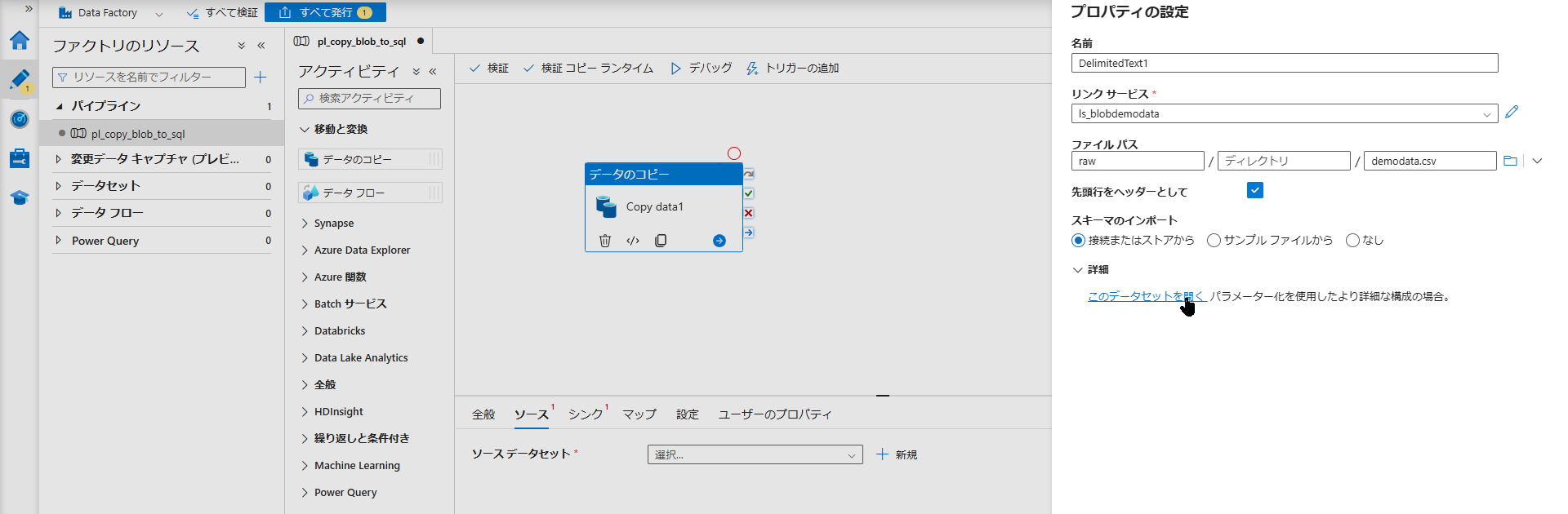View code of Copy data1 activity

click(633, 241)
